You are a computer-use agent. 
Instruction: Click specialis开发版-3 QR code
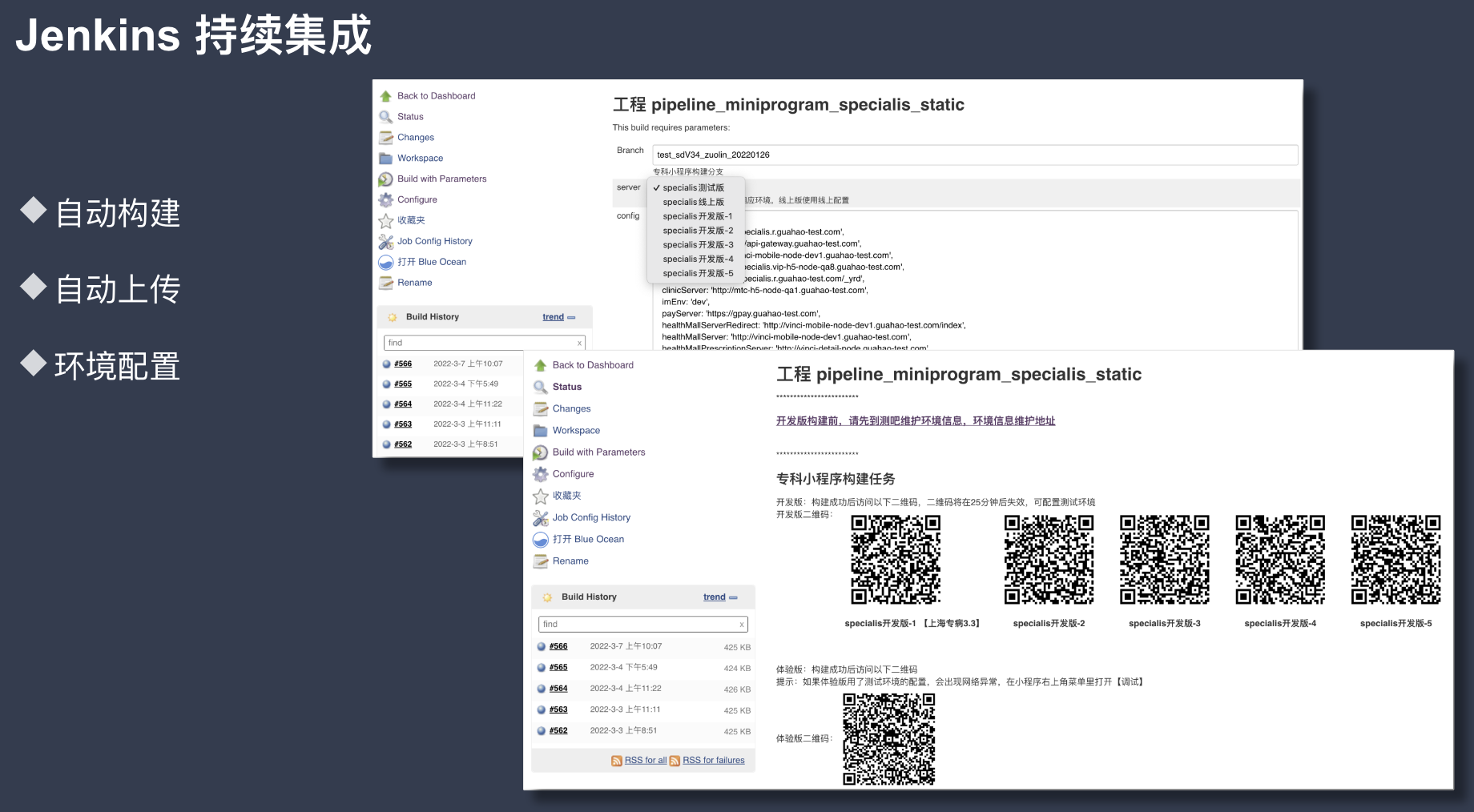1165,559
